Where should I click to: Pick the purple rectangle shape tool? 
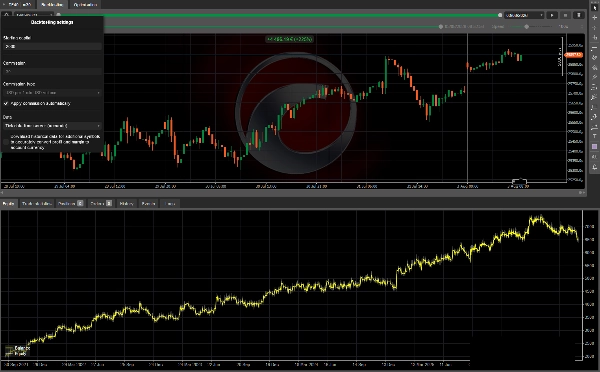point(594,147)
